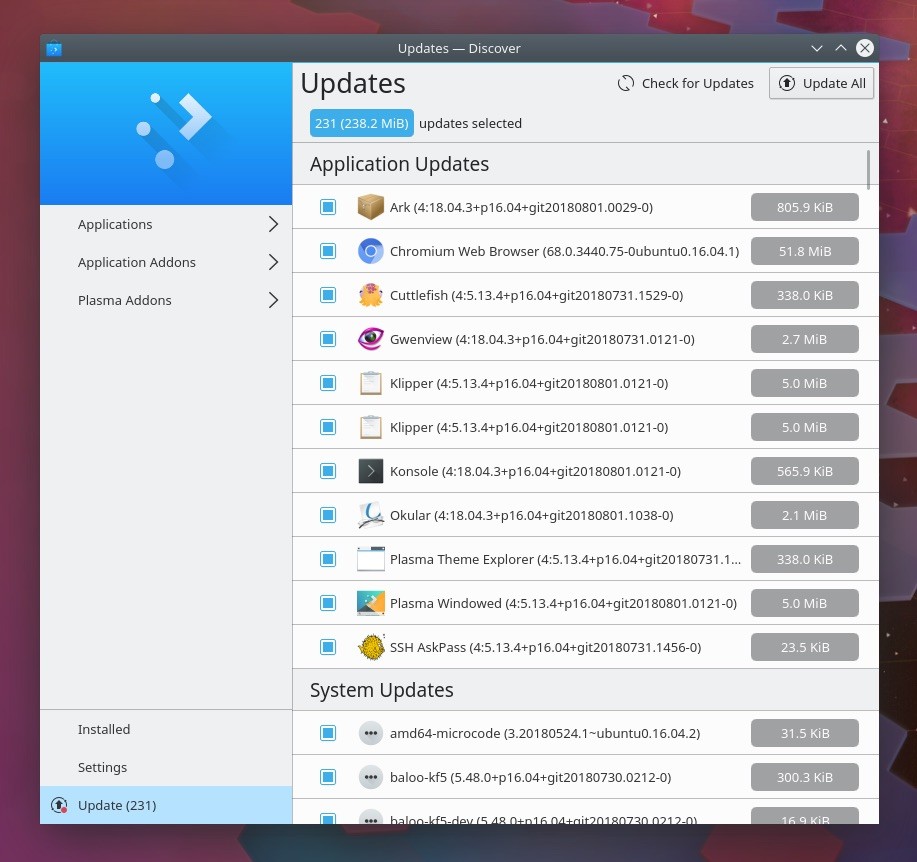This screenshot has width=917, height=862.
Task: Click the amd64-microcode generic package icon
Action: pyautogui.click(x=370, y=733)
